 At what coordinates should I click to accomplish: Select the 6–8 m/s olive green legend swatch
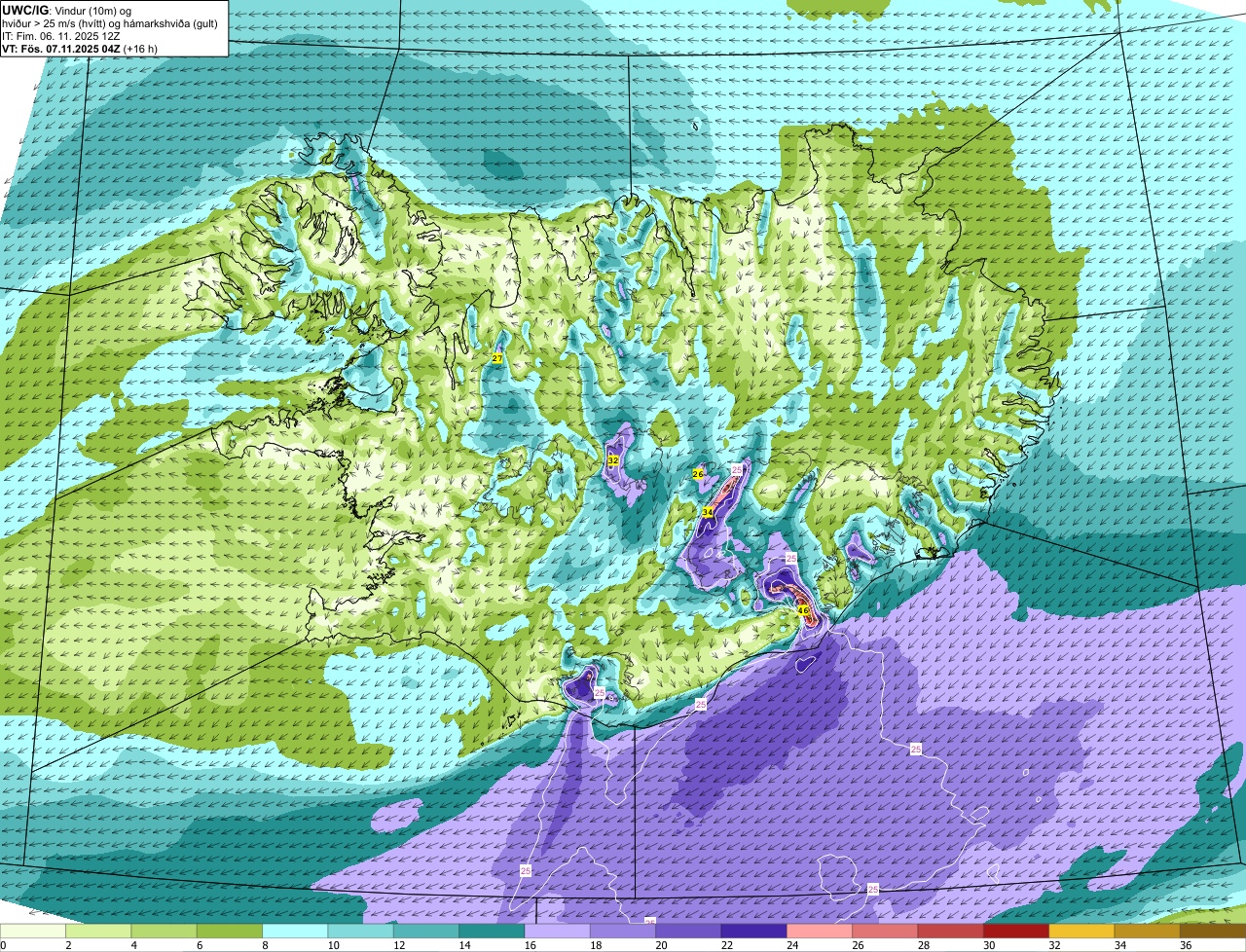[230, 932]
